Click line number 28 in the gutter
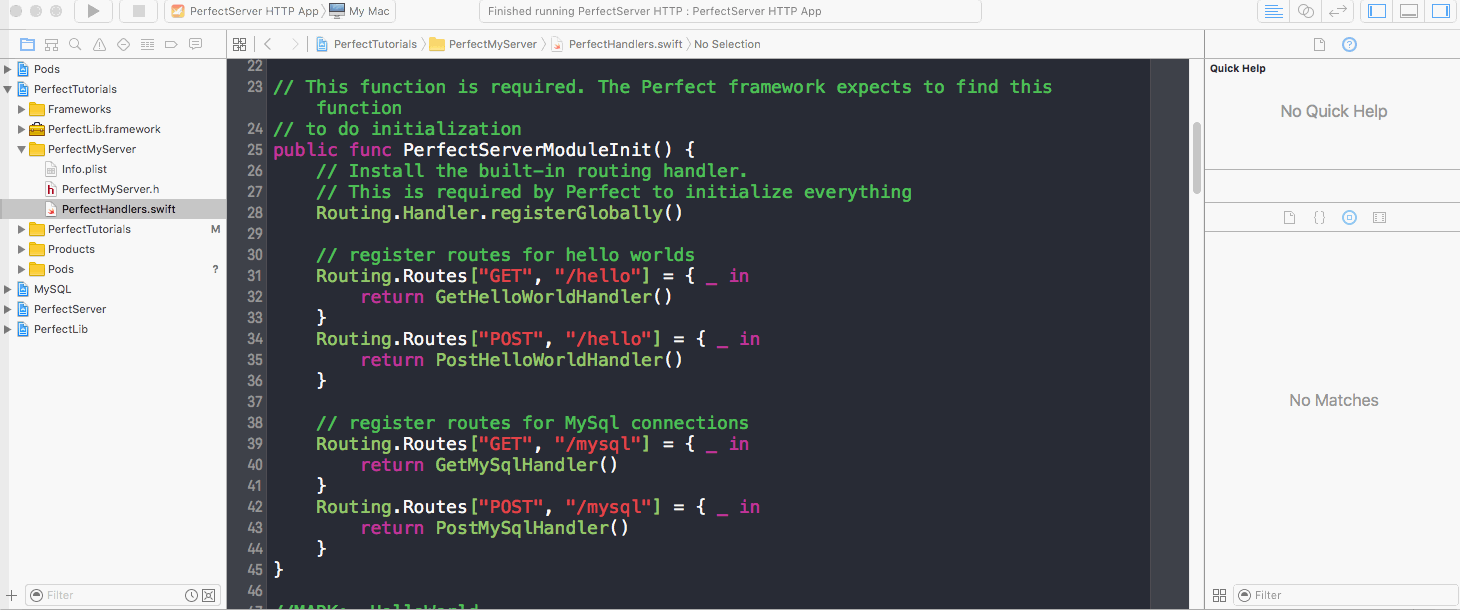Viewport: 1460px width, 610px height. [254, 213]
